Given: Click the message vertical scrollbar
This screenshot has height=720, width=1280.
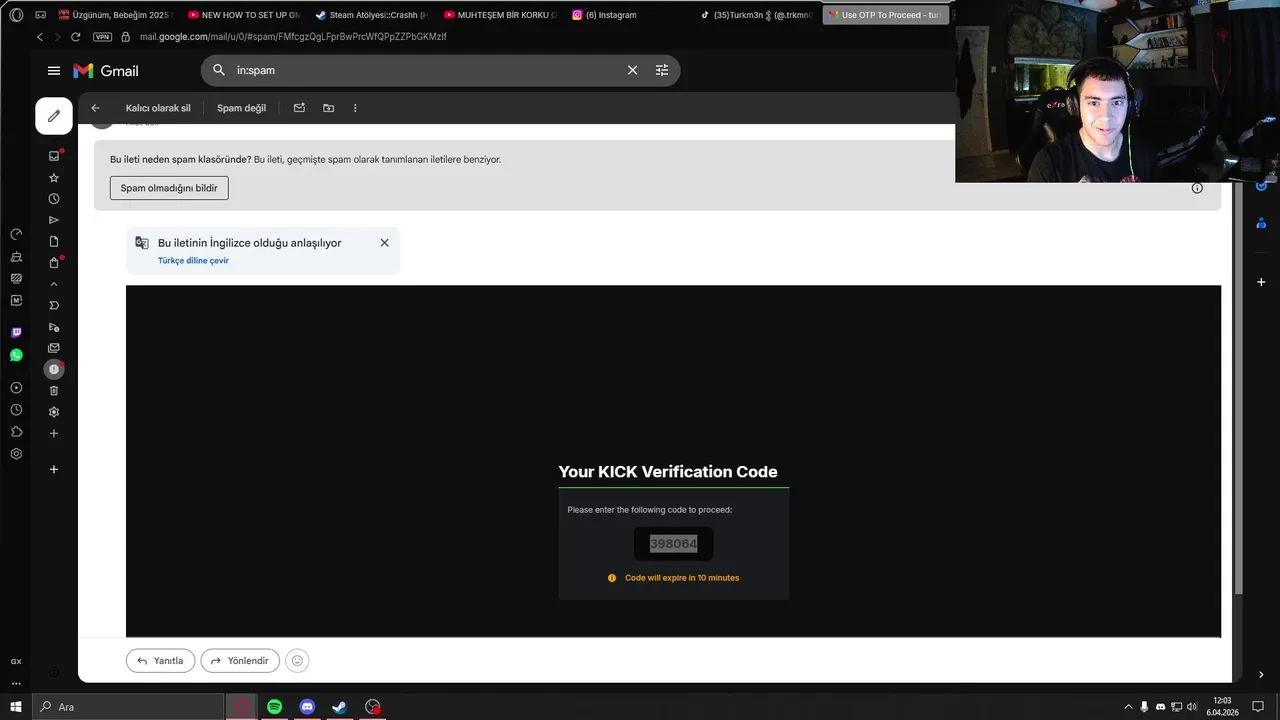Looking at the screenshot, I should tap(1239, 390).
